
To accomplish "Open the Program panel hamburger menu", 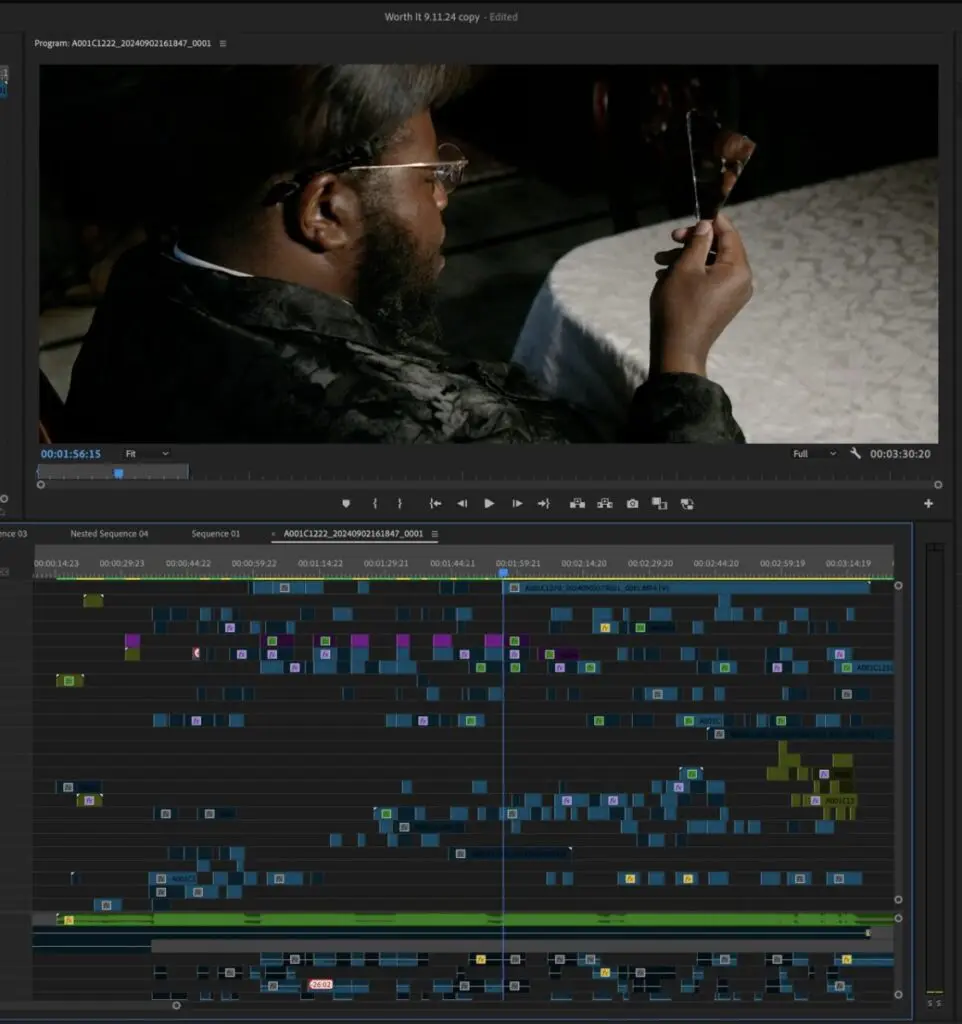I will [x=223, y=44].
